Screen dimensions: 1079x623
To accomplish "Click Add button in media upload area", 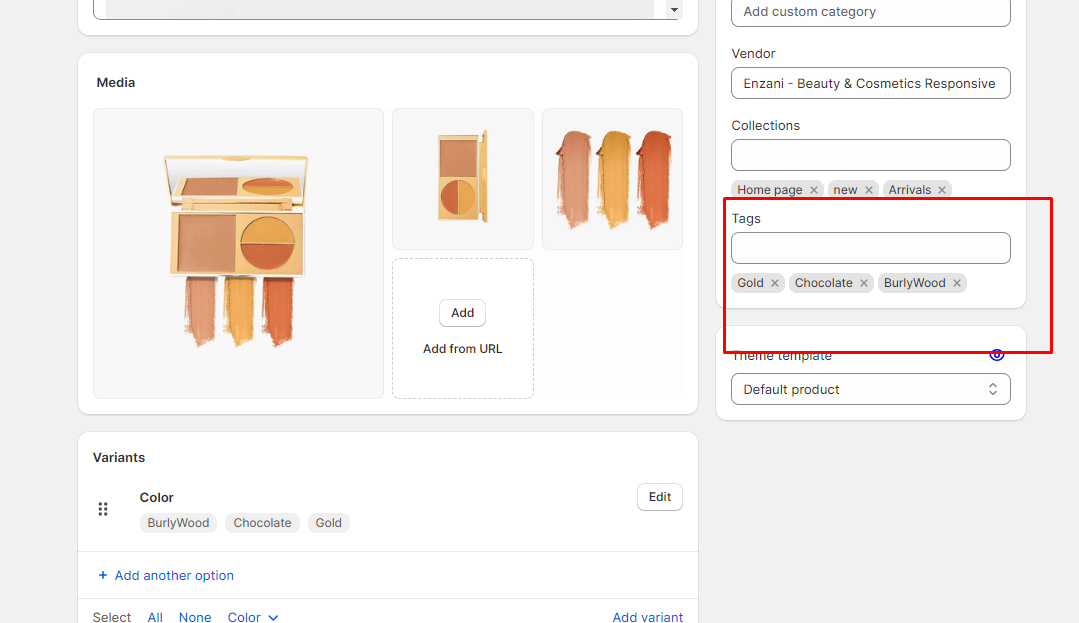I will (x=462, y=313).
